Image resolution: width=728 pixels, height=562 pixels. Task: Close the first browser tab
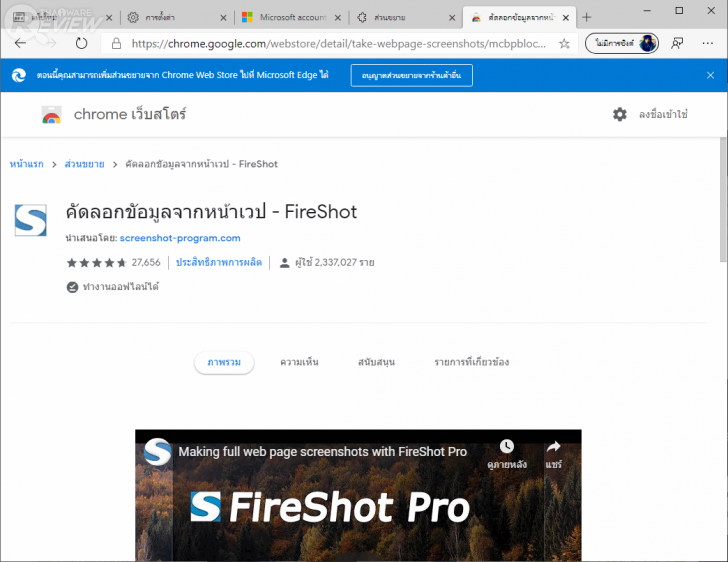109,18
